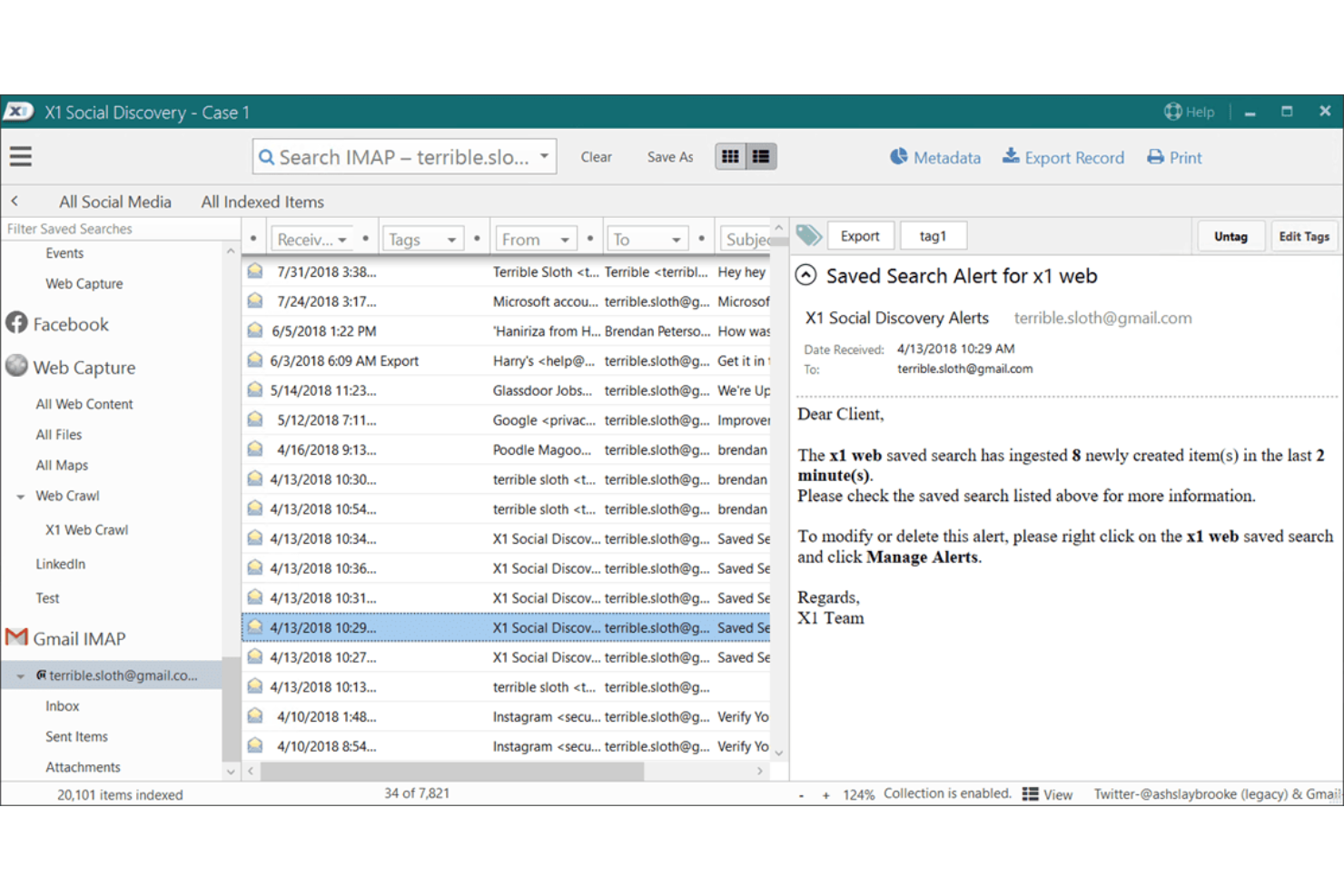This screenshot has height=896, width=1344.
Task: Click the tags icon in preview pane
Action: coord(808,236)
